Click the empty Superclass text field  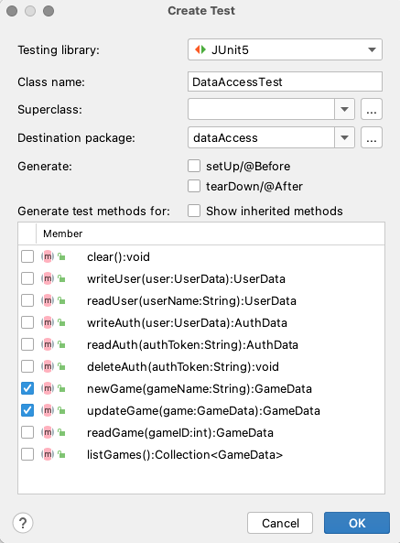coord(261,109)
